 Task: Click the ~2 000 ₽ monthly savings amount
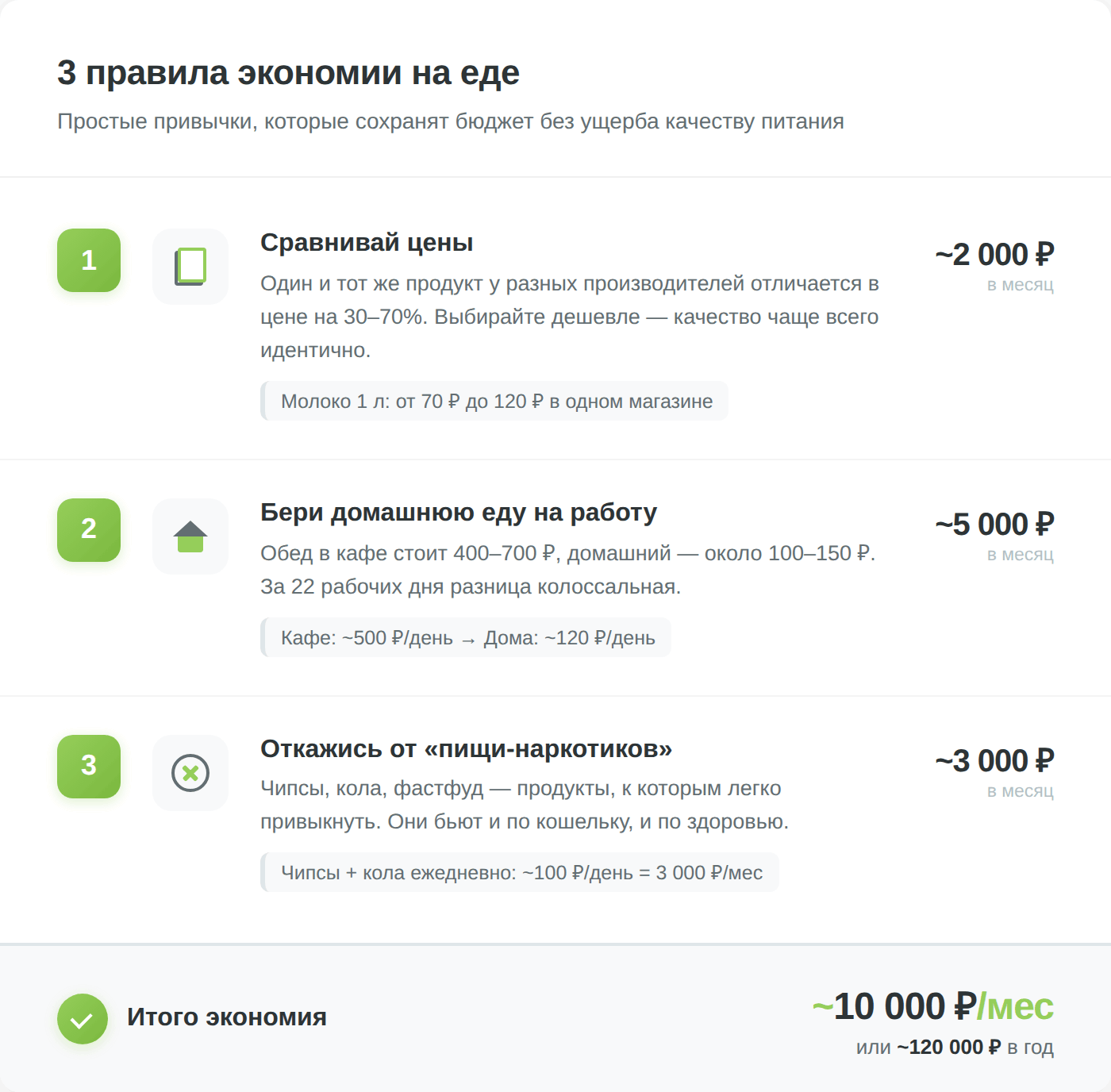tap(994, 256)
